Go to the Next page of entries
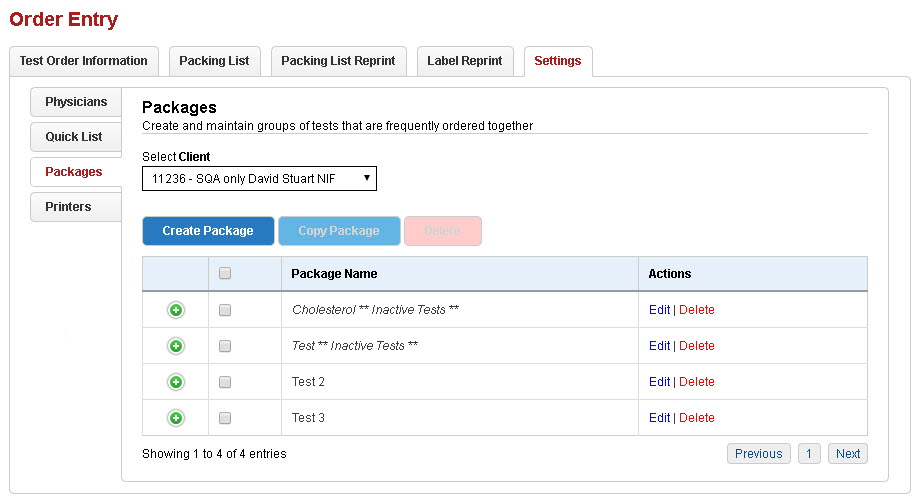The image size is (920, 502). pyautogui.click(x=848, y=454)
